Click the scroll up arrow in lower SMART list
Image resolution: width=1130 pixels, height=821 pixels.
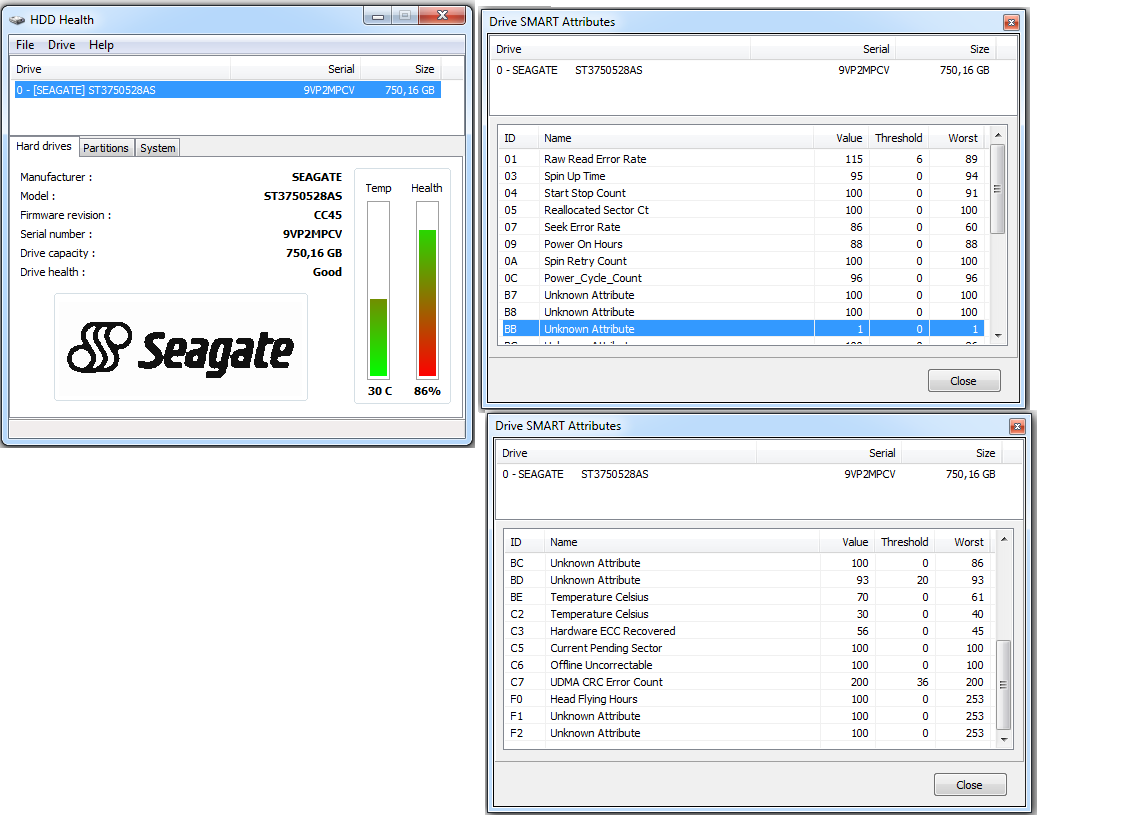(x=1004, y=539)
